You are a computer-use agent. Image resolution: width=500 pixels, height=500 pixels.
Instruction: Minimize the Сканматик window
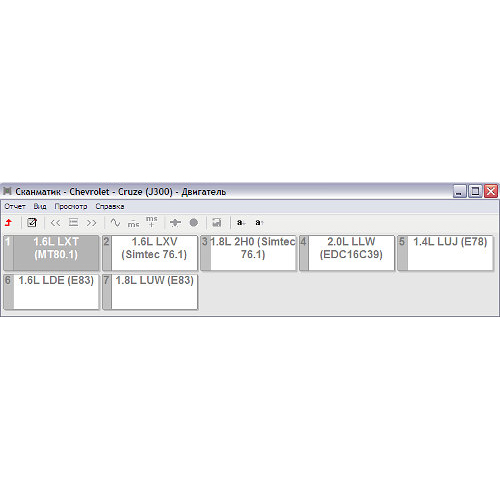coord(459,191)
